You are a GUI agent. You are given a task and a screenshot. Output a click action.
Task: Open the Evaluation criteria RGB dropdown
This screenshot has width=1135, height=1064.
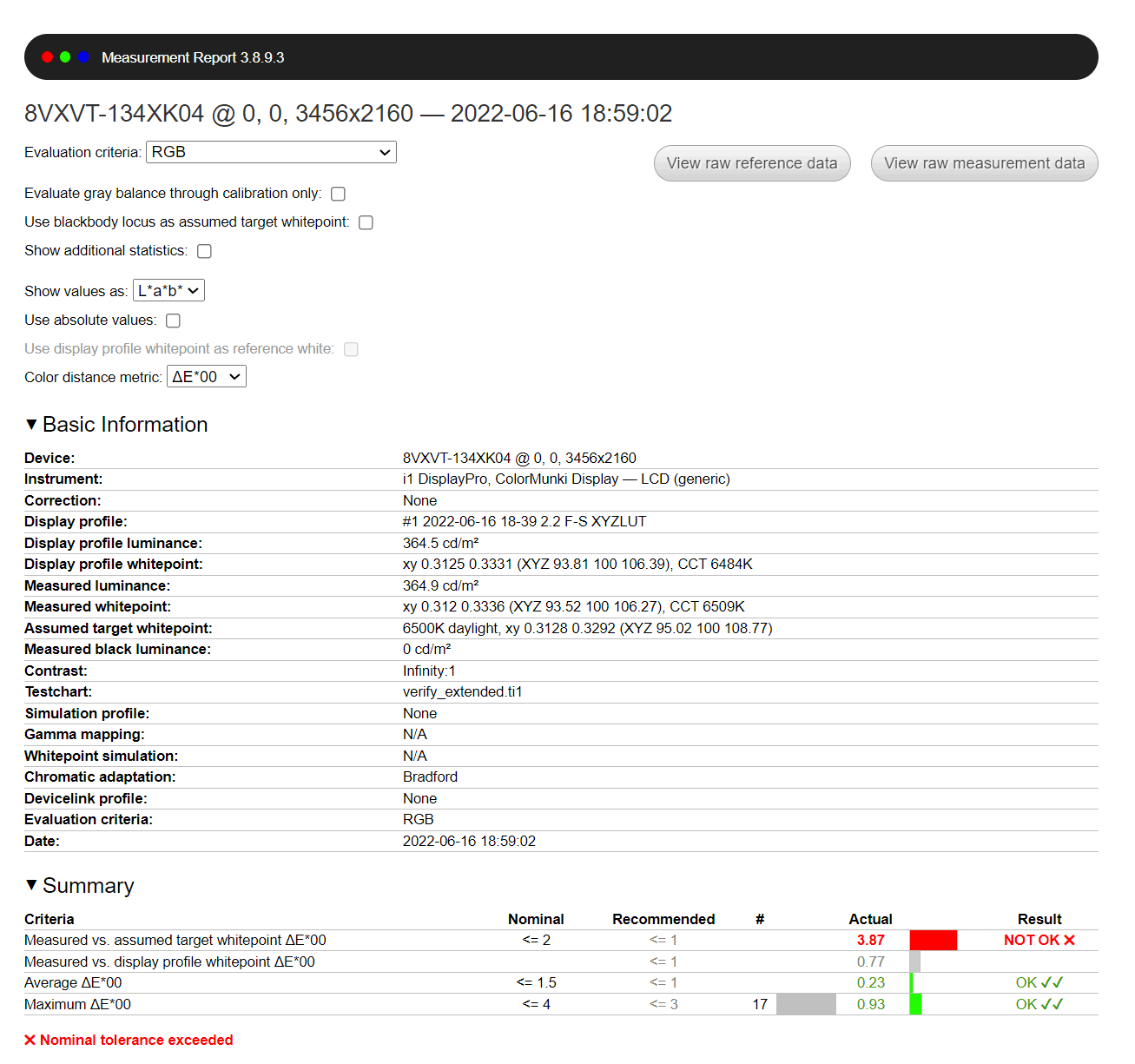click(271, 152)
